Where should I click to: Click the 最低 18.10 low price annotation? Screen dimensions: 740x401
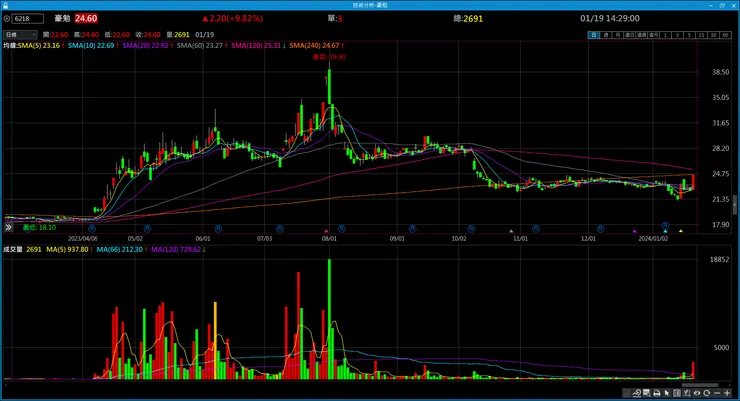click(39, 227)
